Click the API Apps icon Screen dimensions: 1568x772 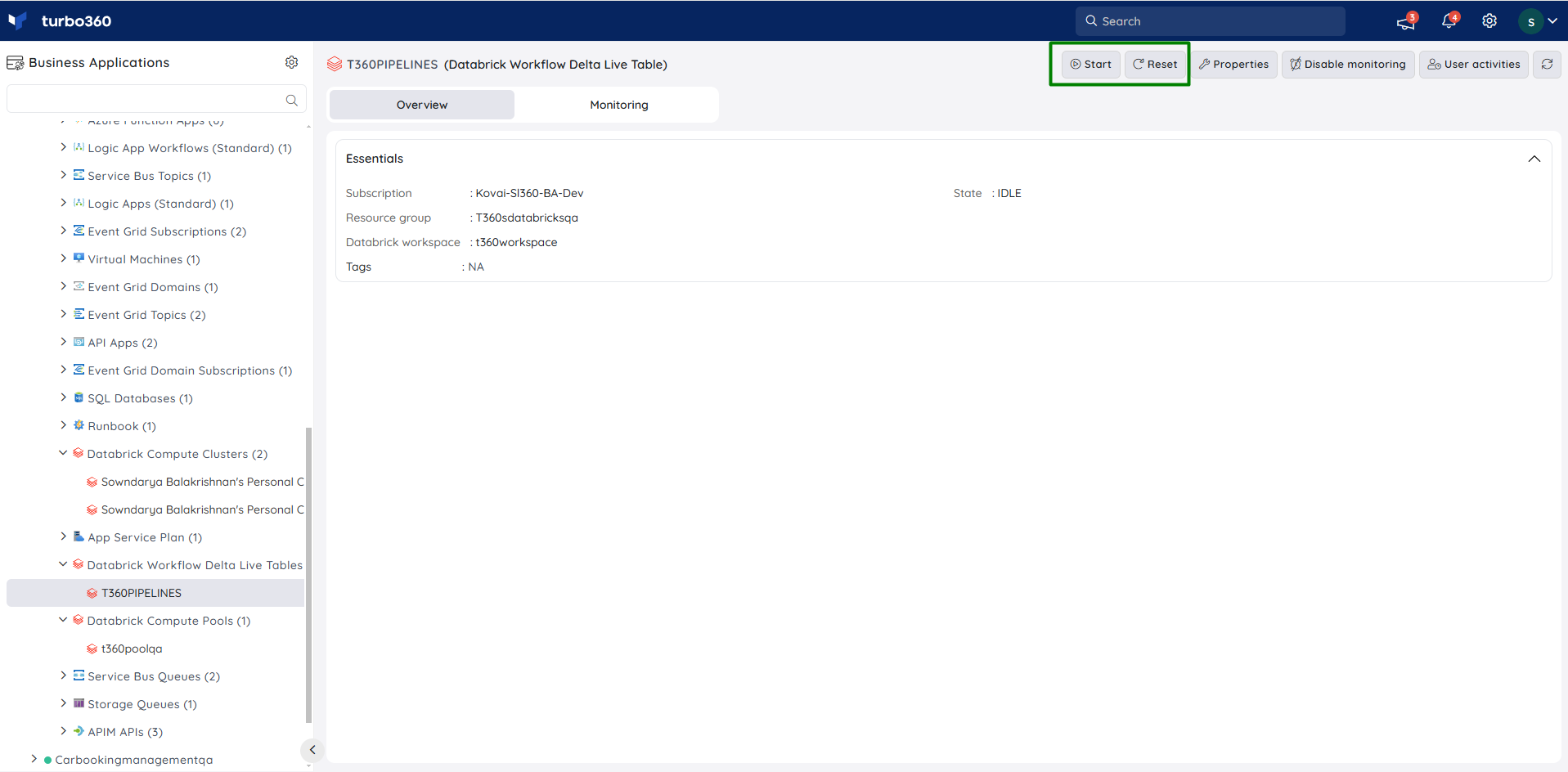click(x=79, y=342)
